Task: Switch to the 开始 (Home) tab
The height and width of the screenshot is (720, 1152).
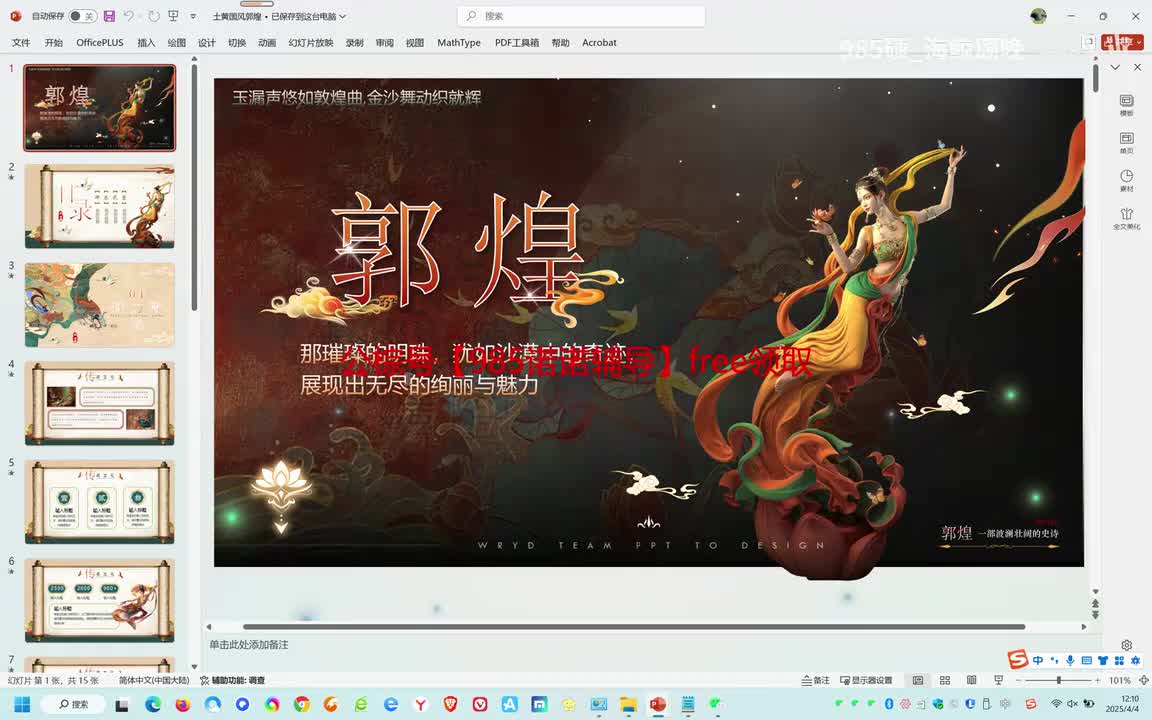Action: pyautogui.click(x=54, y=43)
